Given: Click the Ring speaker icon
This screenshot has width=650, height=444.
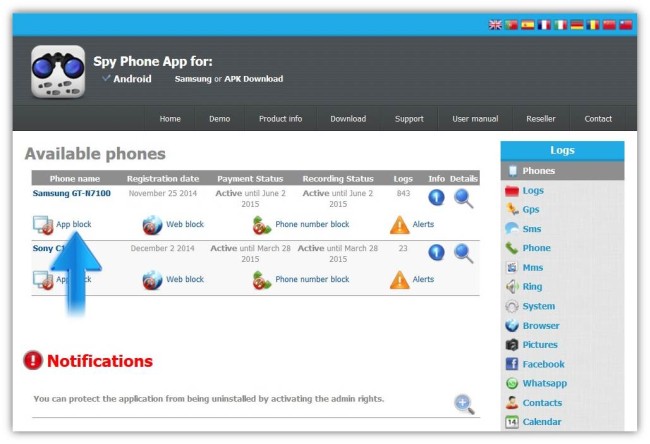Looking at the screenshot, I should [x=512, y=286].
